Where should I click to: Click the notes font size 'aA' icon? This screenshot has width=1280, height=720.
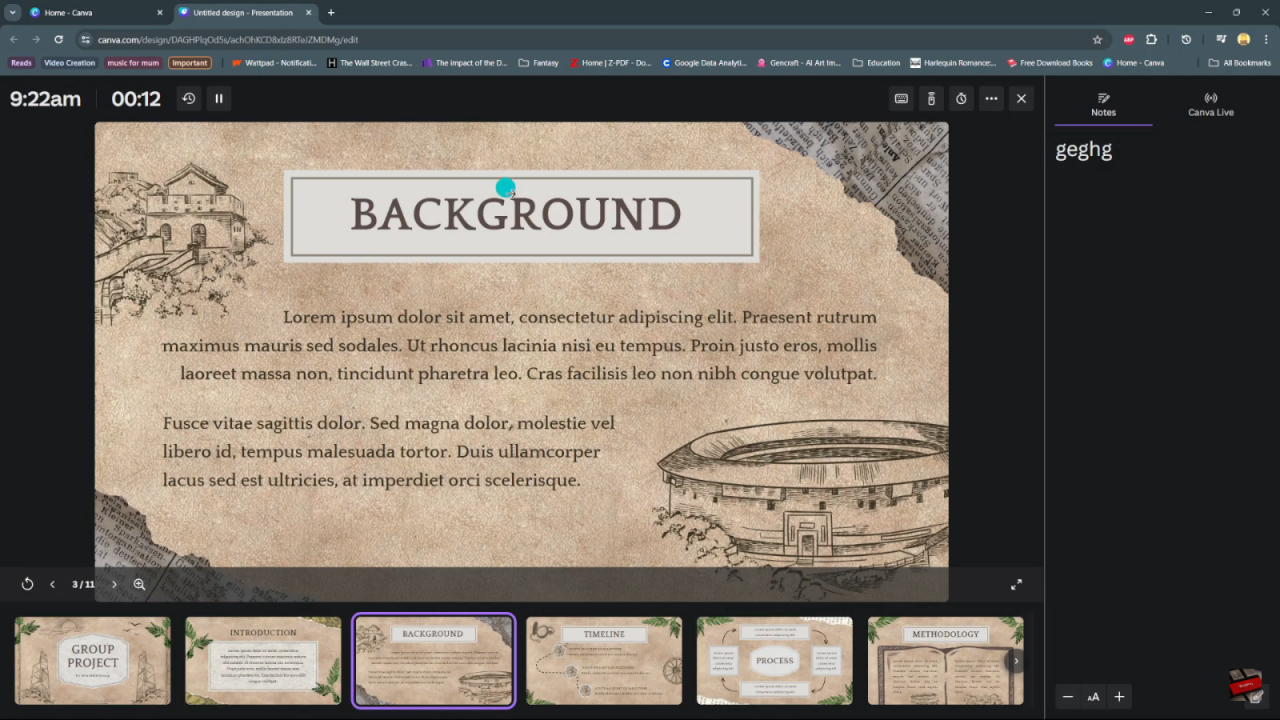1093,697
